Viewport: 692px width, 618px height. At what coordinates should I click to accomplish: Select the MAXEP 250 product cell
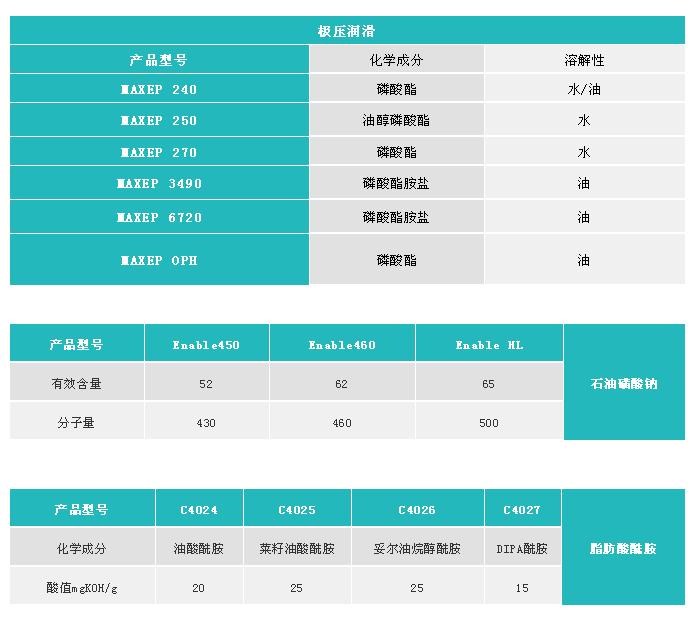click(x=159, y=120)
